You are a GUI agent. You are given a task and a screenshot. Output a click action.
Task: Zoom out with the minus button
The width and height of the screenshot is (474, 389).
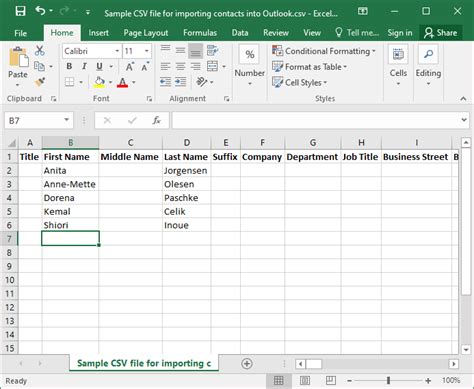tap(349, 381)
